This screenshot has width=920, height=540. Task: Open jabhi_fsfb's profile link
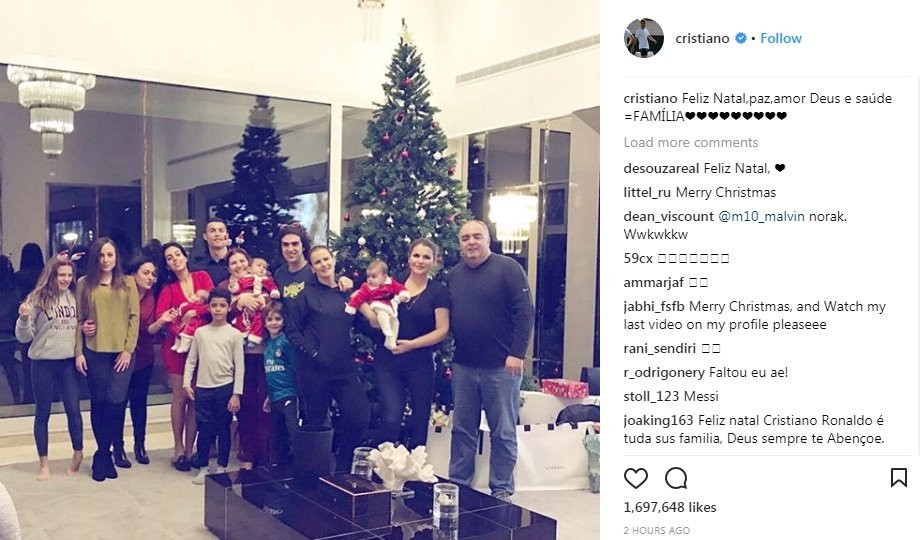(x=654, y=306)
